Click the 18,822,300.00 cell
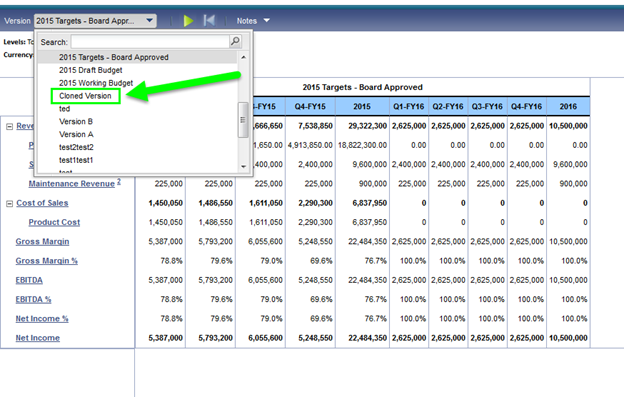624x397 pixels. point(362,145)
